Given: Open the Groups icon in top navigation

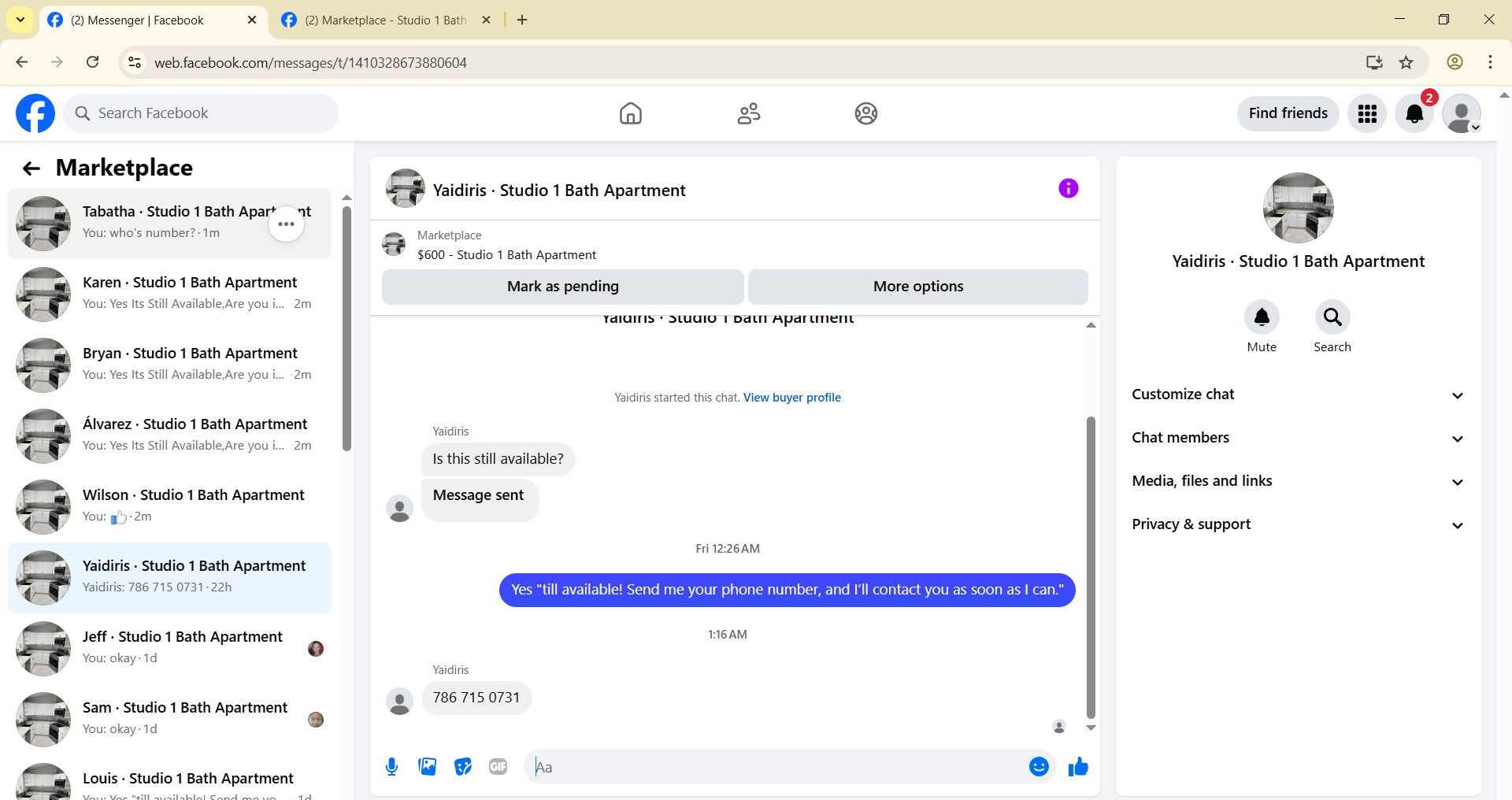Looking at the screenshot, I should tap(866, 113).
